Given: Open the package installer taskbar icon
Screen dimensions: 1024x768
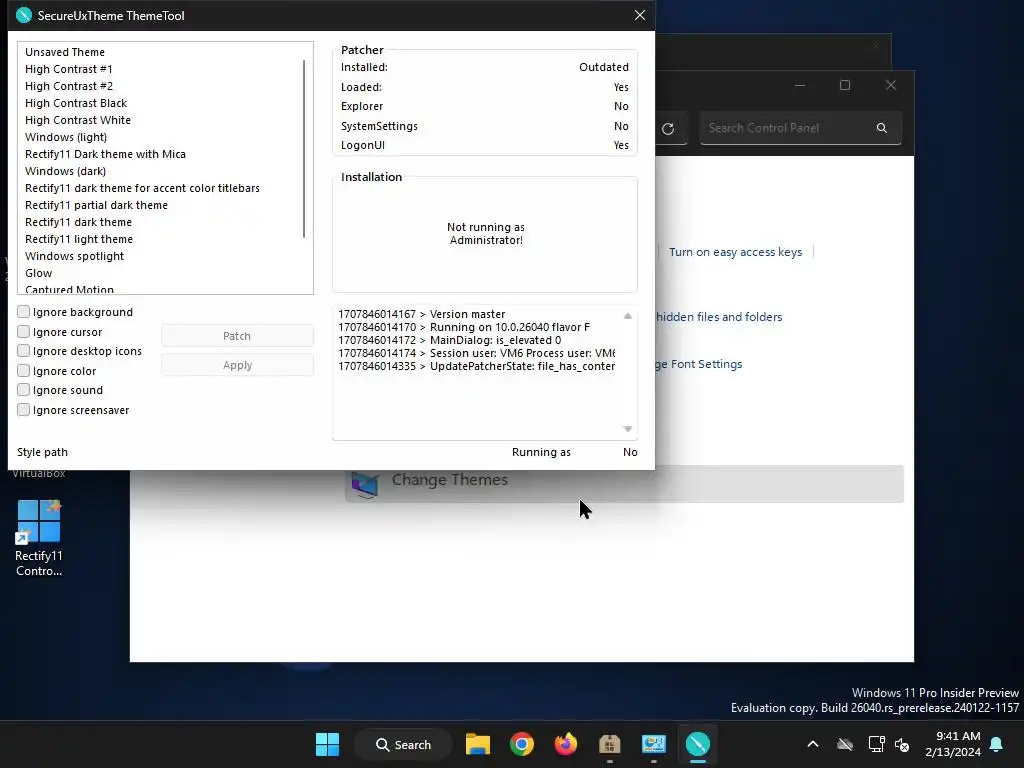Looking at the screenshot, I should 609,744.
